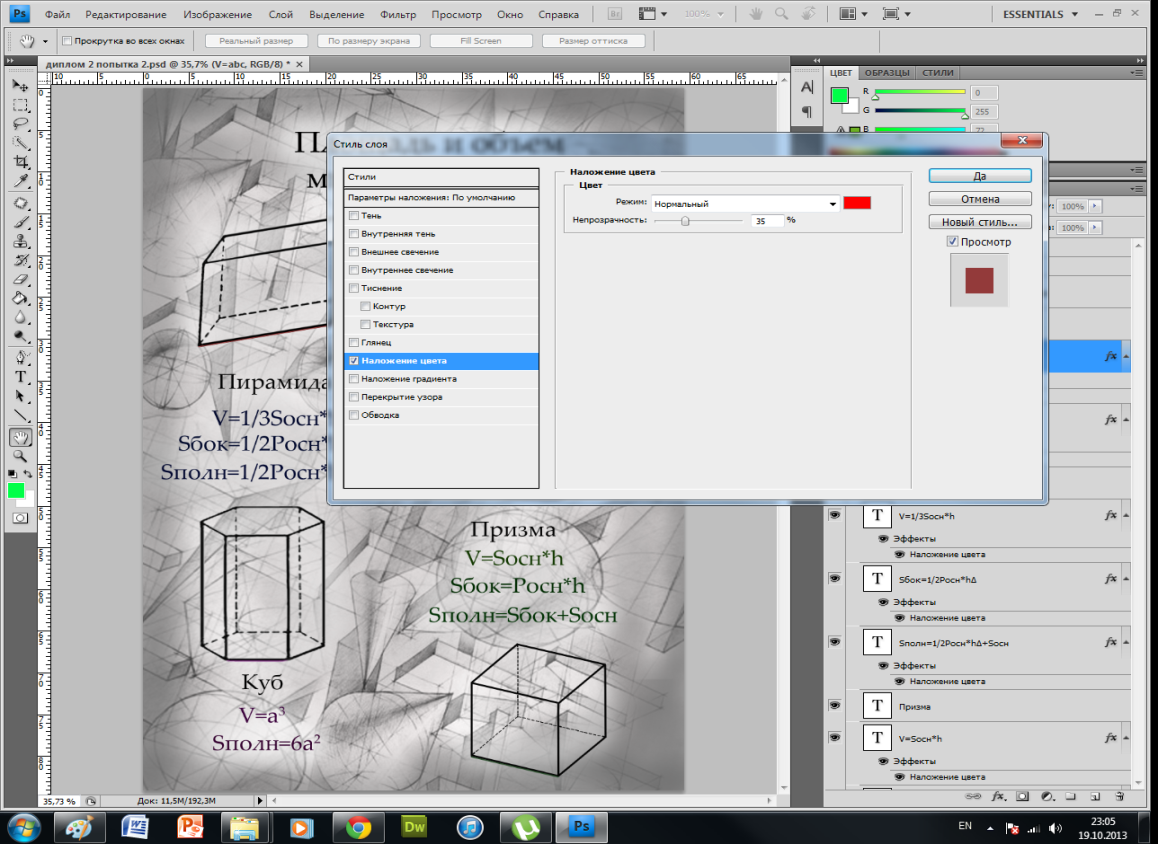Image resolution: width=1158 pixels, height=844 pixels.
Task: Select the Pen tool
Action: tap(20, 358)
